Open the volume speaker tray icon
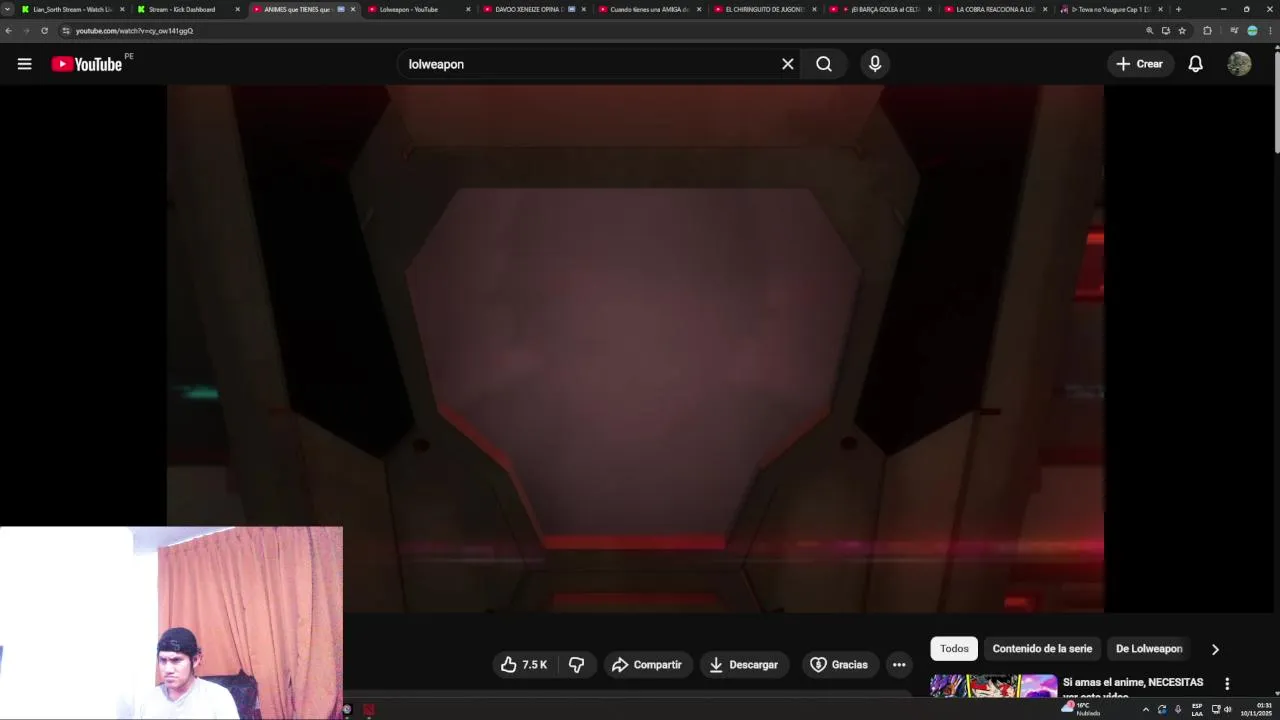The image size is (1280, 720). tap(1228, 709)
